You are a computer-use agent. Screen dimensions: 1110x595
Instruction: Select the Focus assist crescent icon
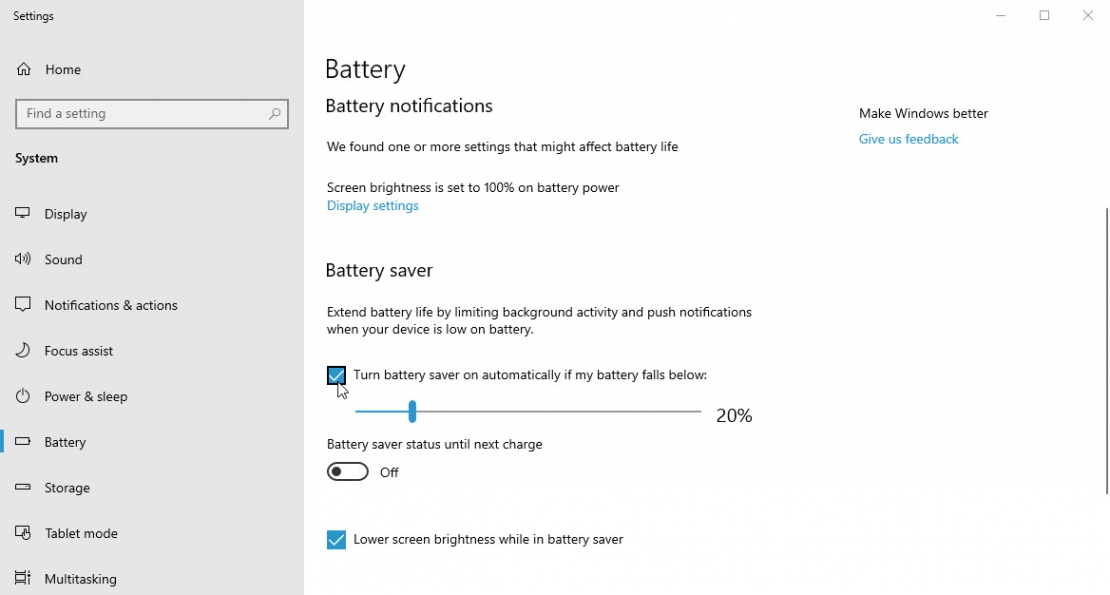click(x=23, y=350)
